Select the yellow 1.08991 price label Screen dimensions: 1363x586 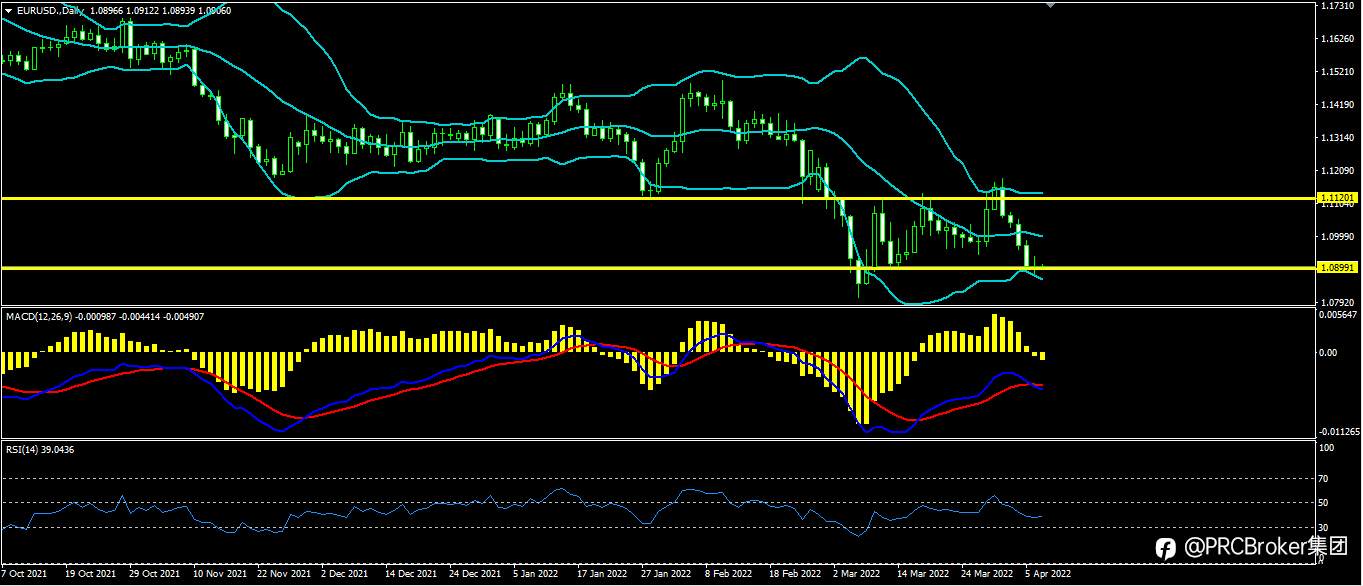(1337, 268)
